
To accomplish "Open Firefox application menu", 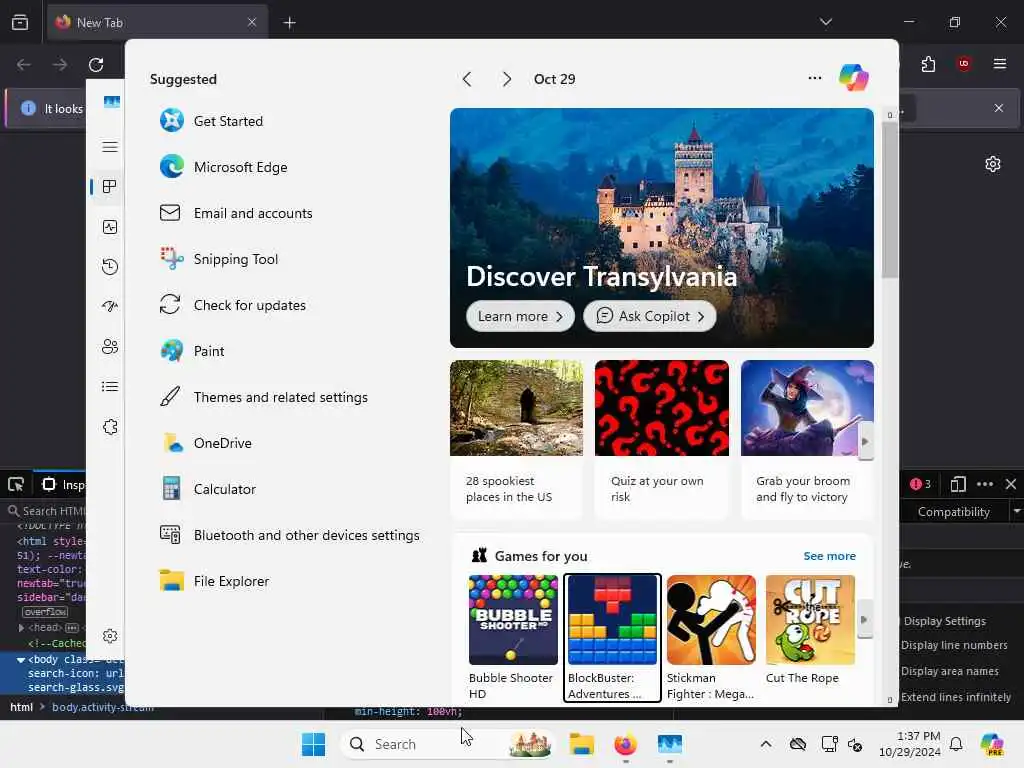I will (x=1000, y=64).
